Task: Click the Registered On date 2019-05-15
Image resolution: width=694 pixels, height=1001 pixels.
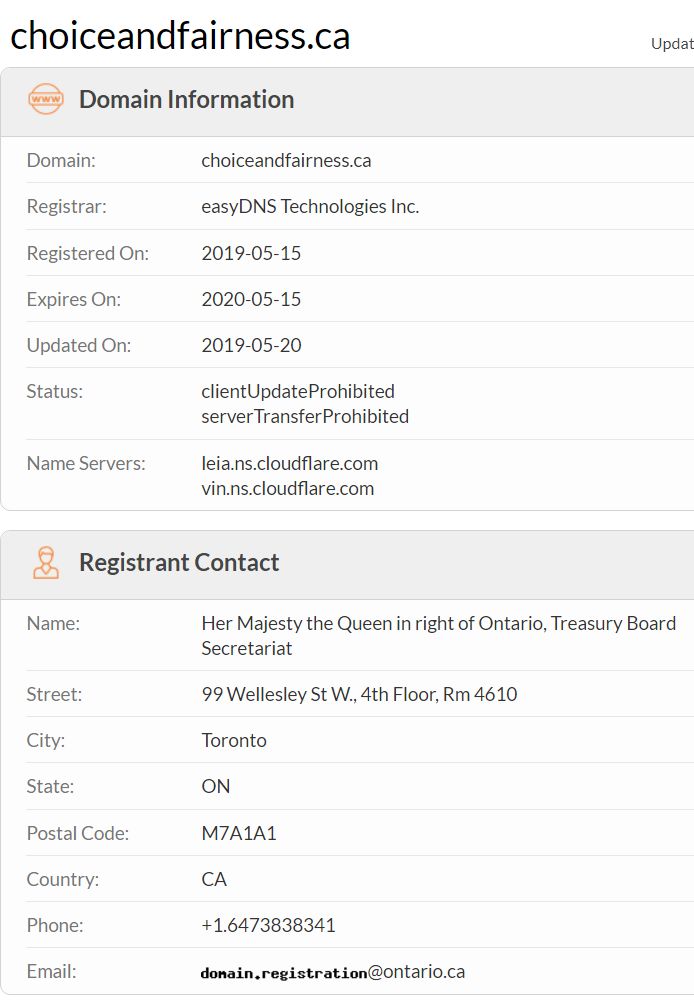Action: click(x=251, y=253)
